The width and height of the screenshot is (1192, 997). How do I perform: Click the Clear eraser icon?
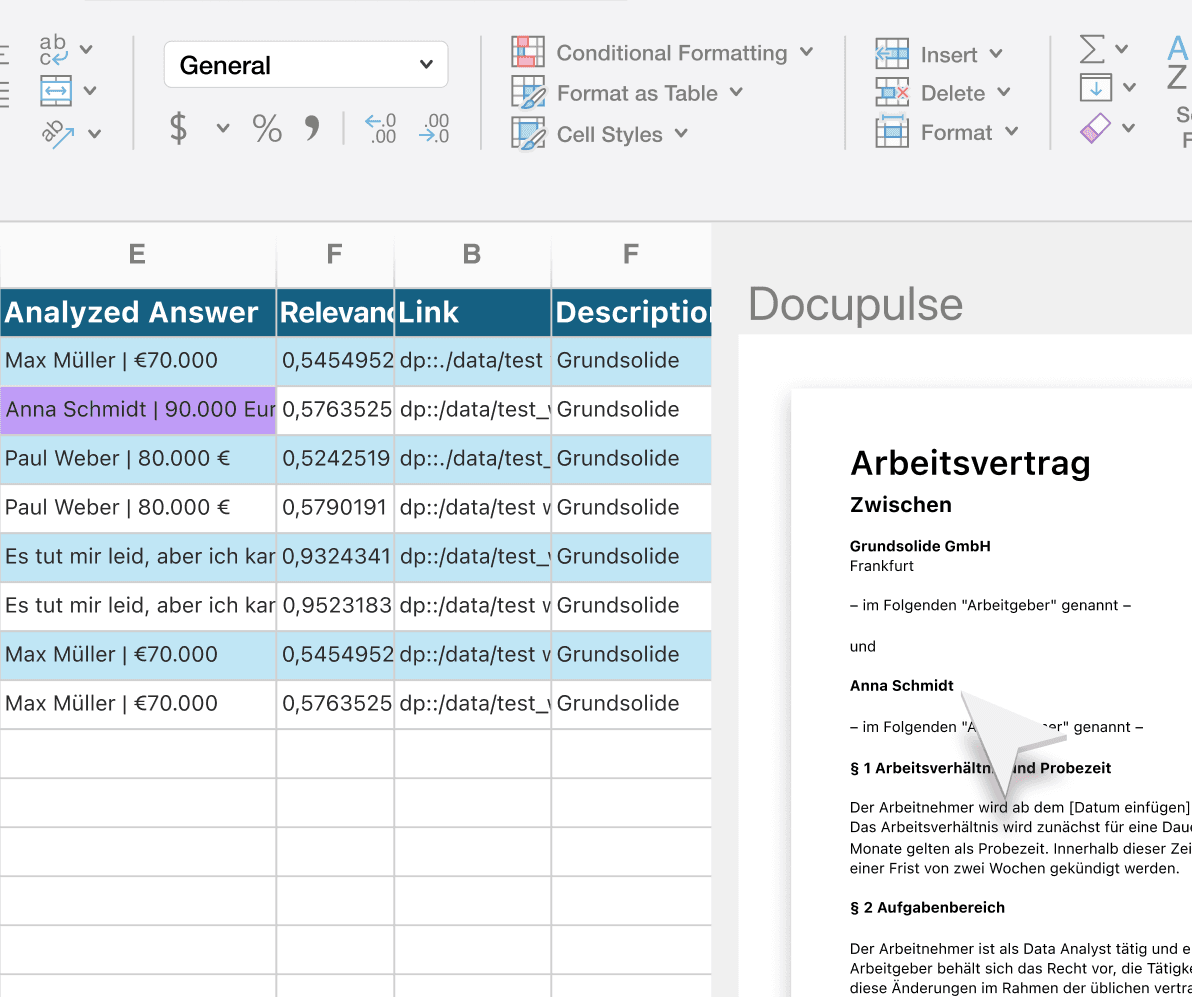pyautogui.click(x=1095, y=128)
